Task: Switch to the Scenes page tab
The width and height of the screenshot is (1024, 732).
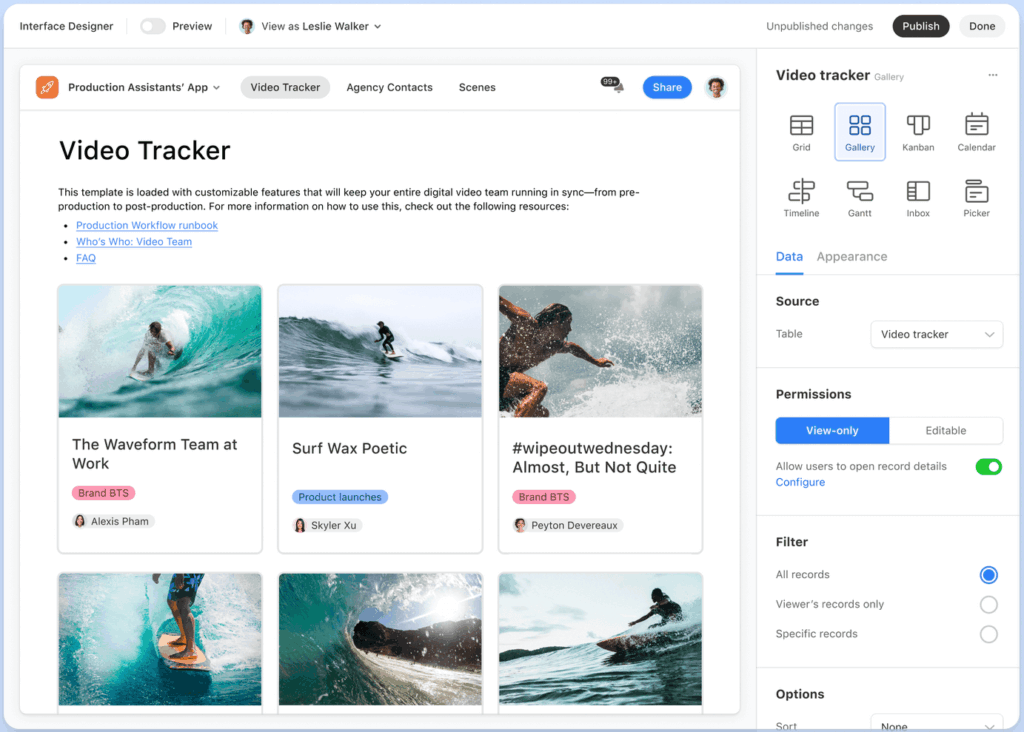Action: 477,87
